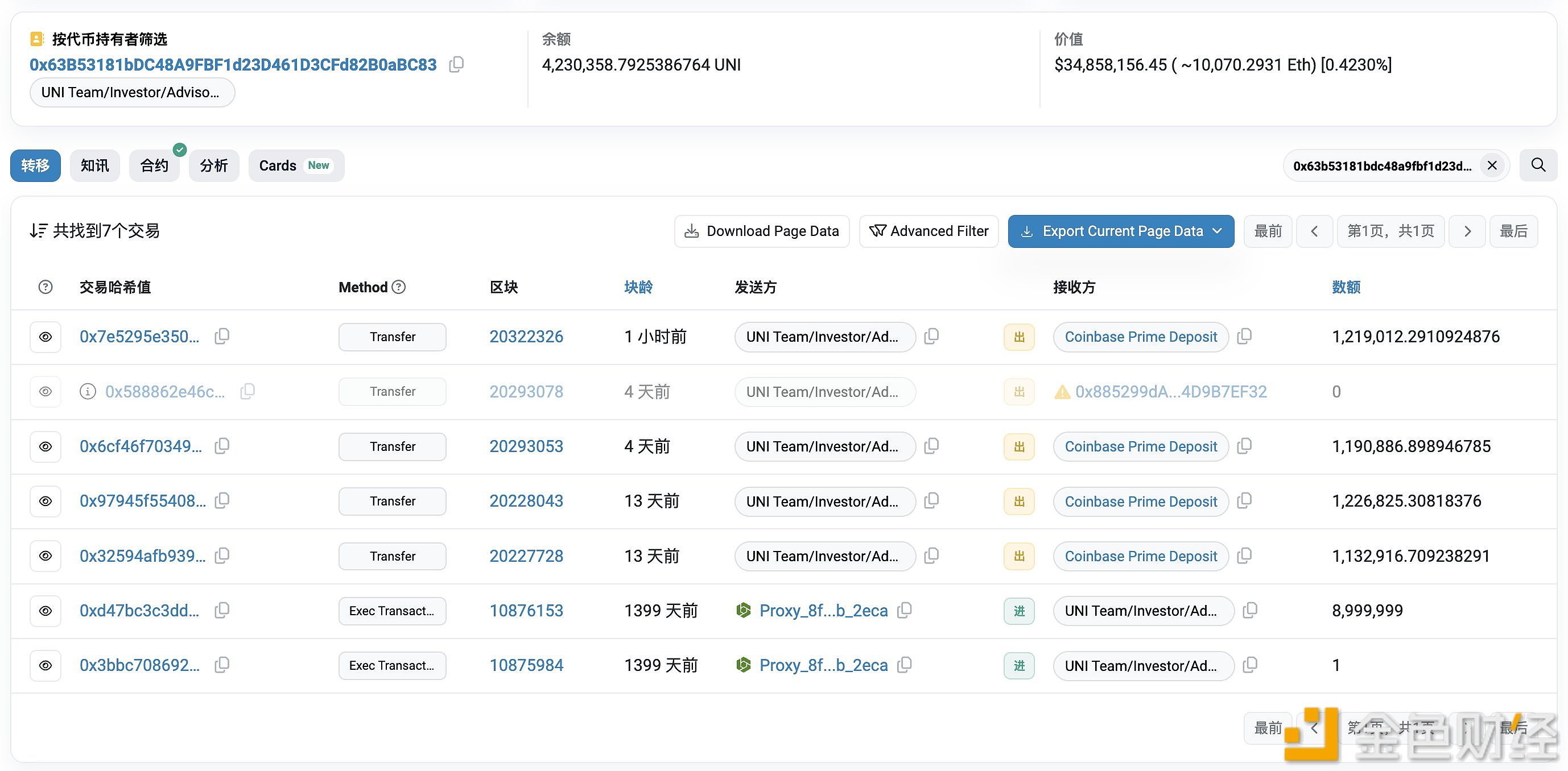Copy Coinbase Prime Deposit address in block 20293053 row

[1245, 445]
